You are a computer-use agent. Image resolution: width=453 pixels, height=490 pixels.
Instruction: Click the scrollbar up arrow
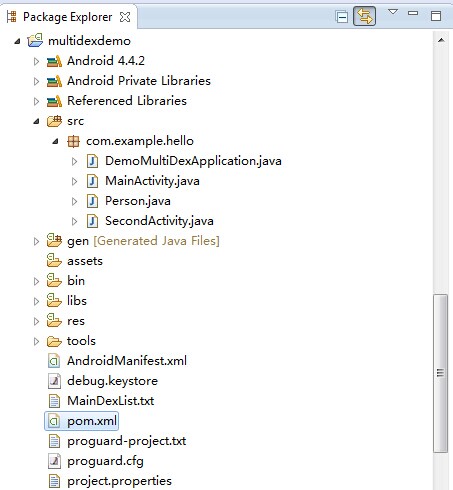(441, 40)
